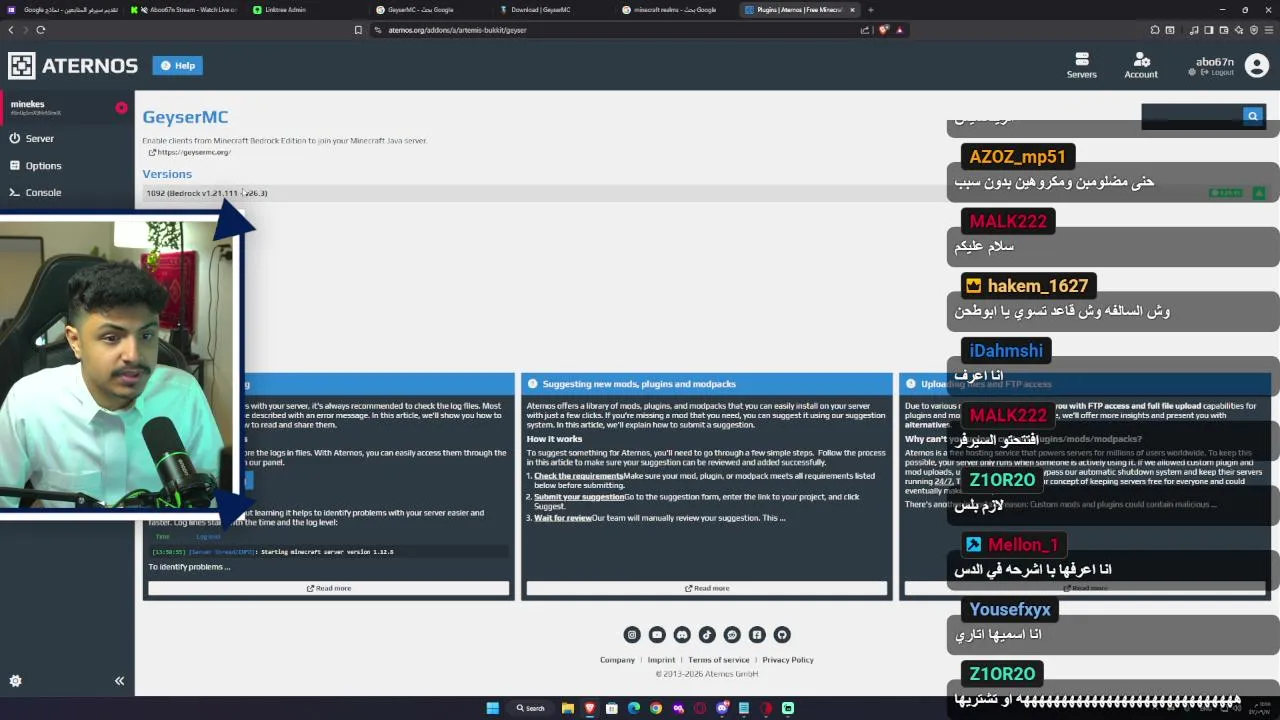Image resolution: width=1280 pixels, height=720 pixels.
Task: Open sidebar settings gear icon
Action: click(x=15, y=681)
